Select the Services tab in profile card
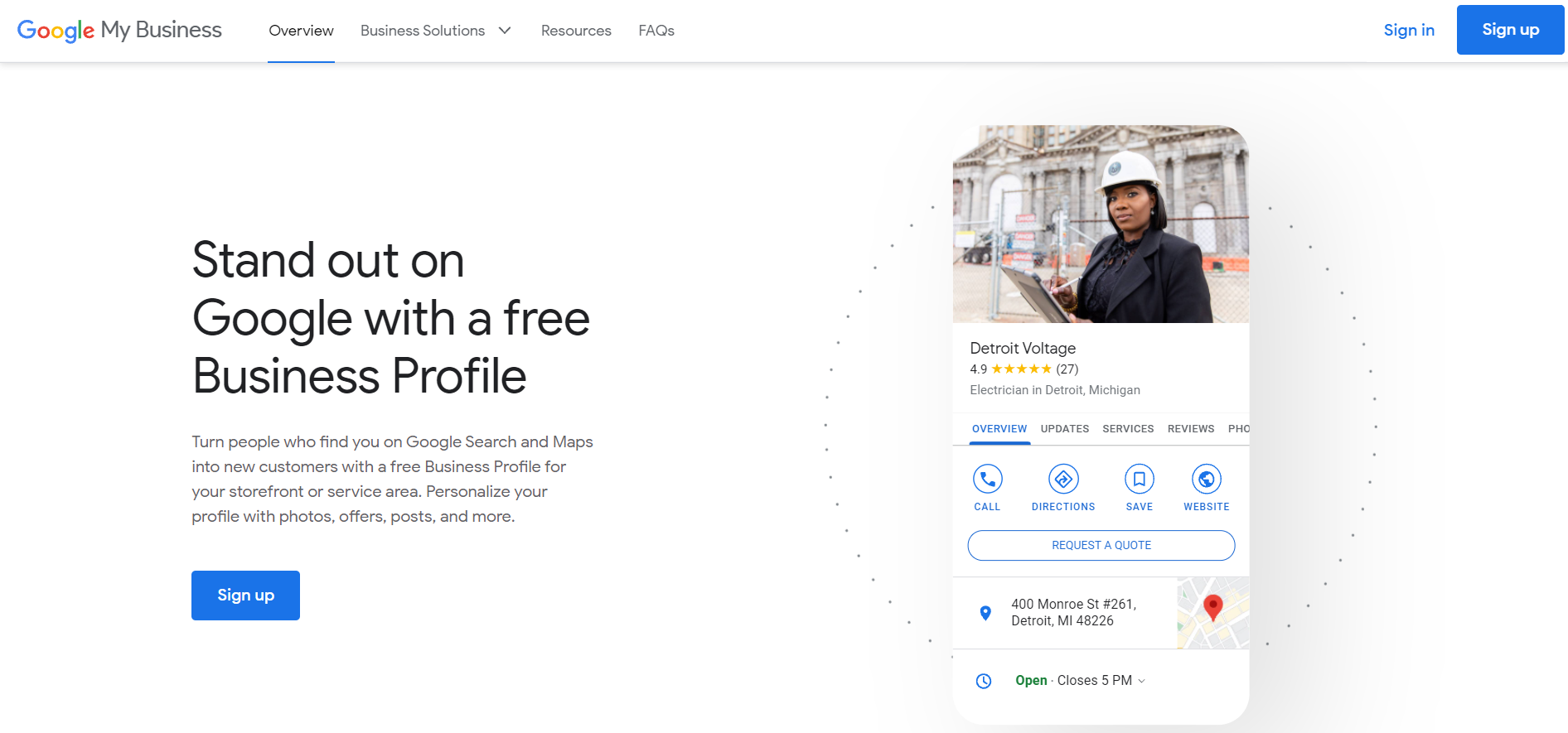Image resolution: width=1568 pixels, height=733 pixels. click(1128, 429)
